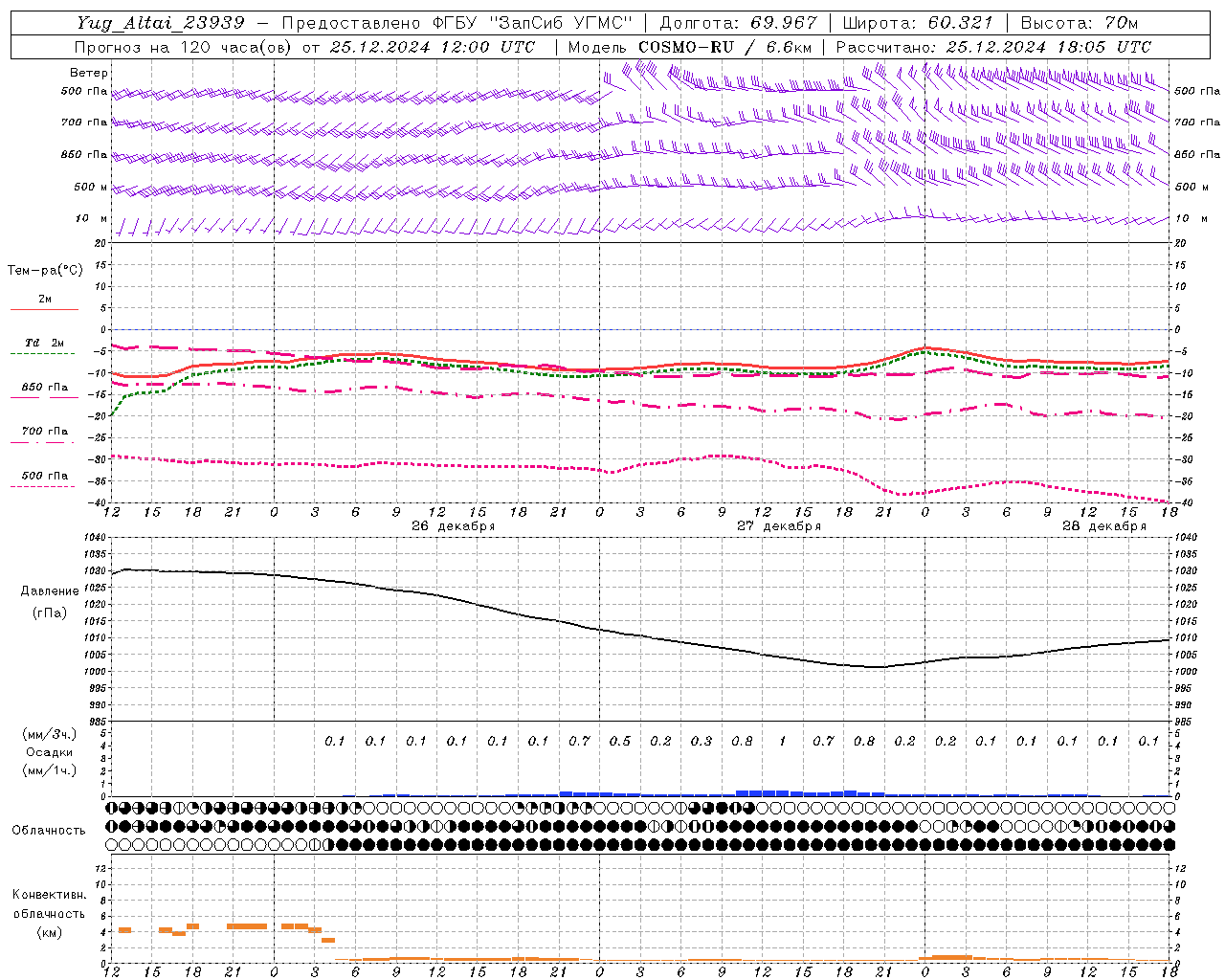Click the Рассчитано: 25.12.2024 18:05 UTC timestamp
Viewport: 1225px width, 980px height.
tap(993, 47)
